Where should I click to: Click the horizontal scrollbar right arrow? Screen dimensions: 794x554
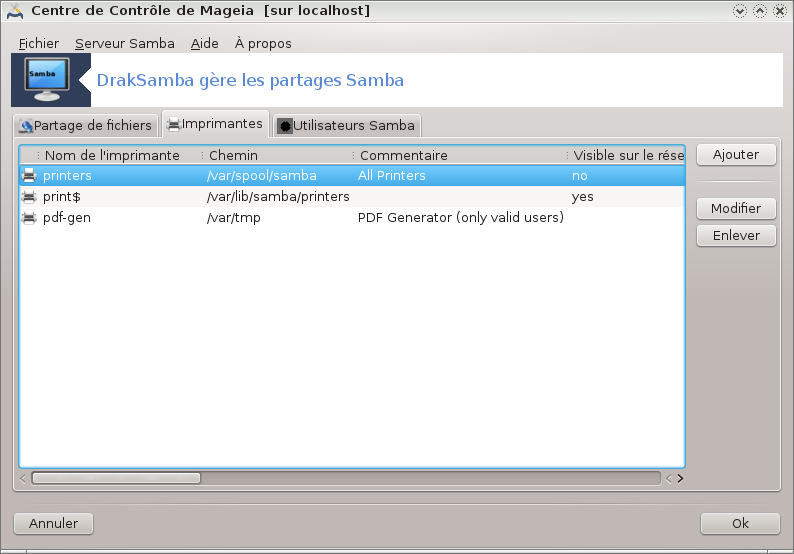tap(680, 478)
